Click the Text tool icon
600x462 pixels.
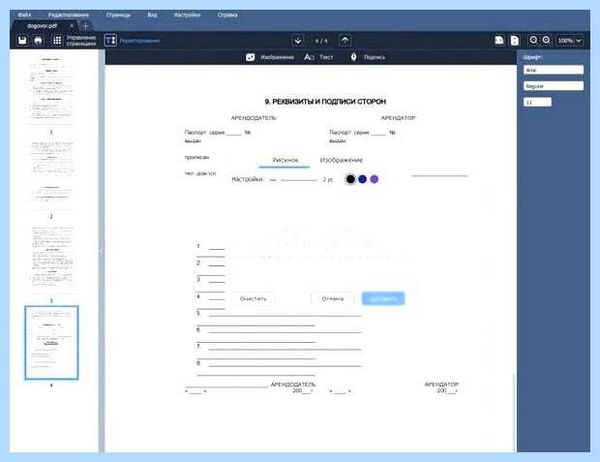pos(309,57)
